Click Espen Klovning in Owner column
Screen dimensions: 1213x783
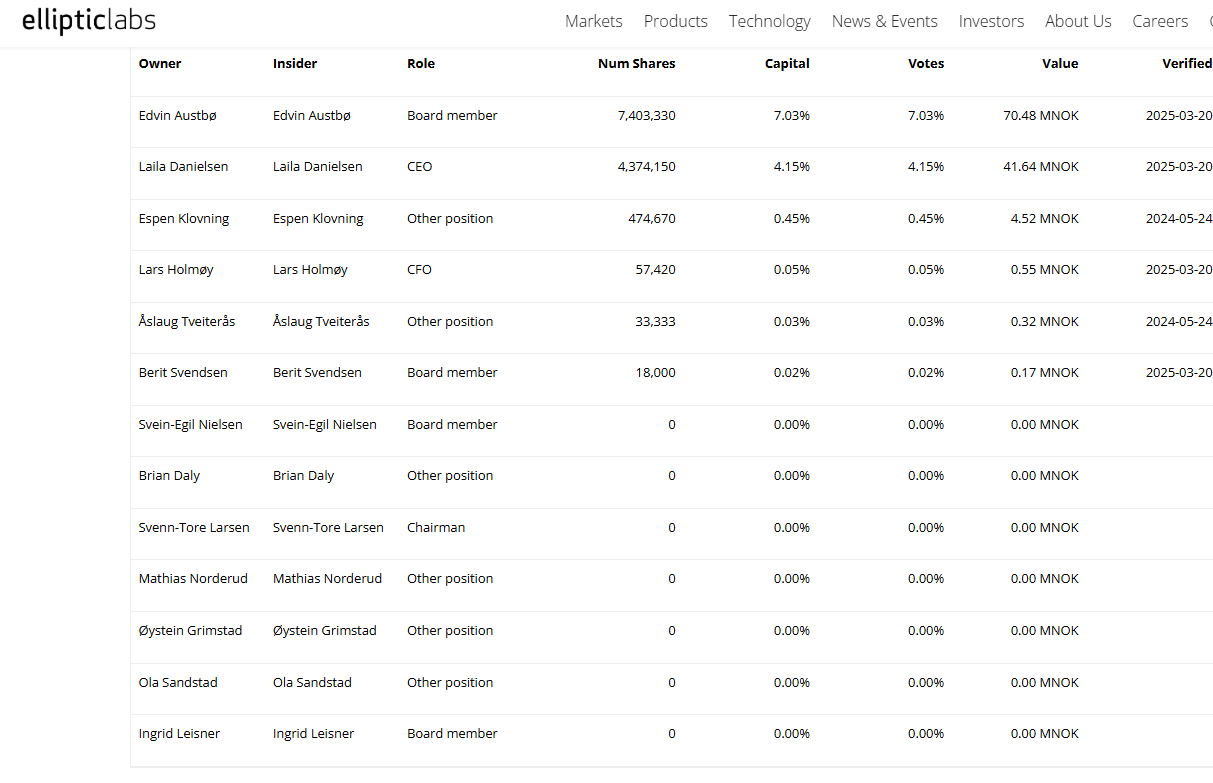[x=184, y=218]
